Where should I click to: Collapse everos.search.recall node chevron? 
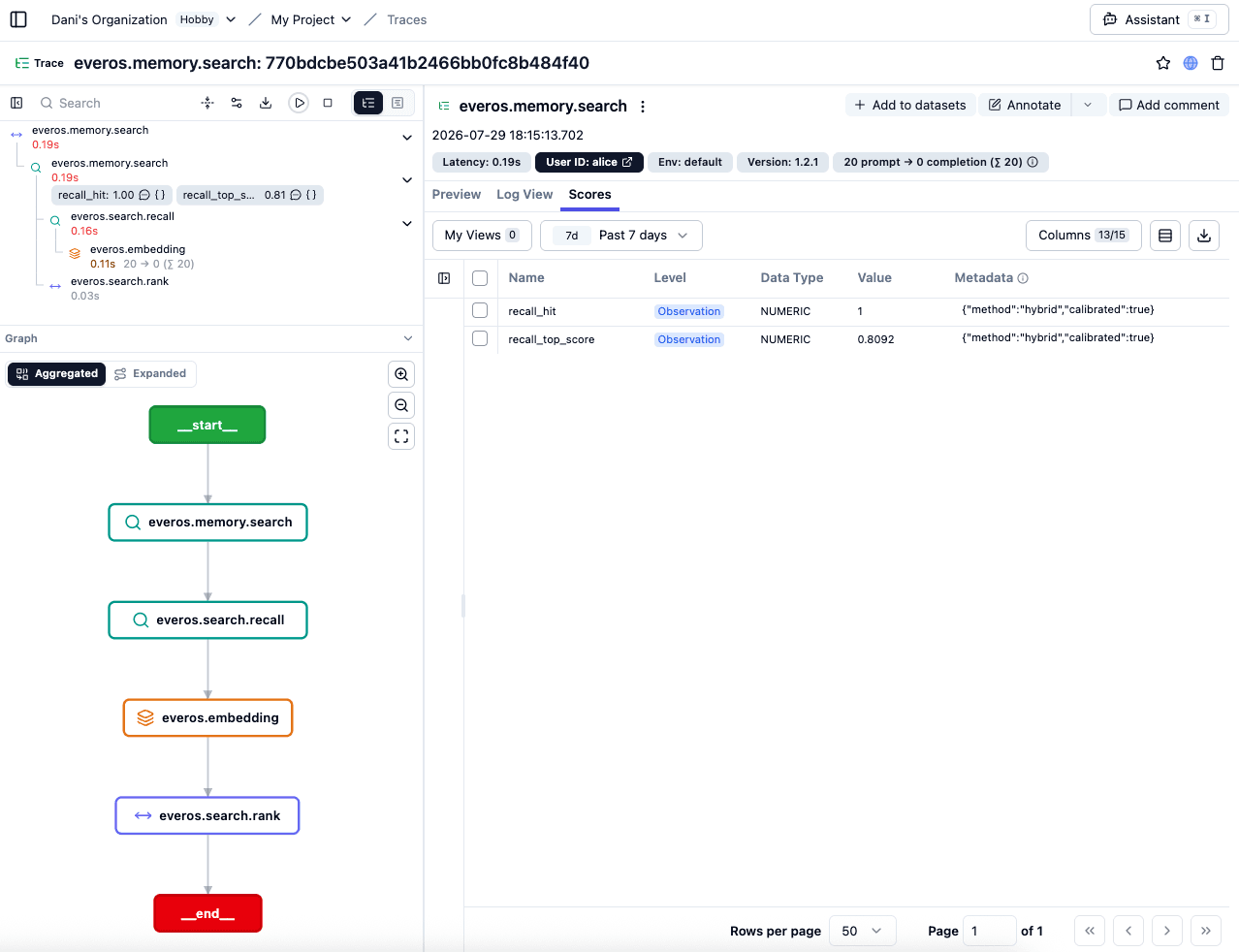pos(407,223)
